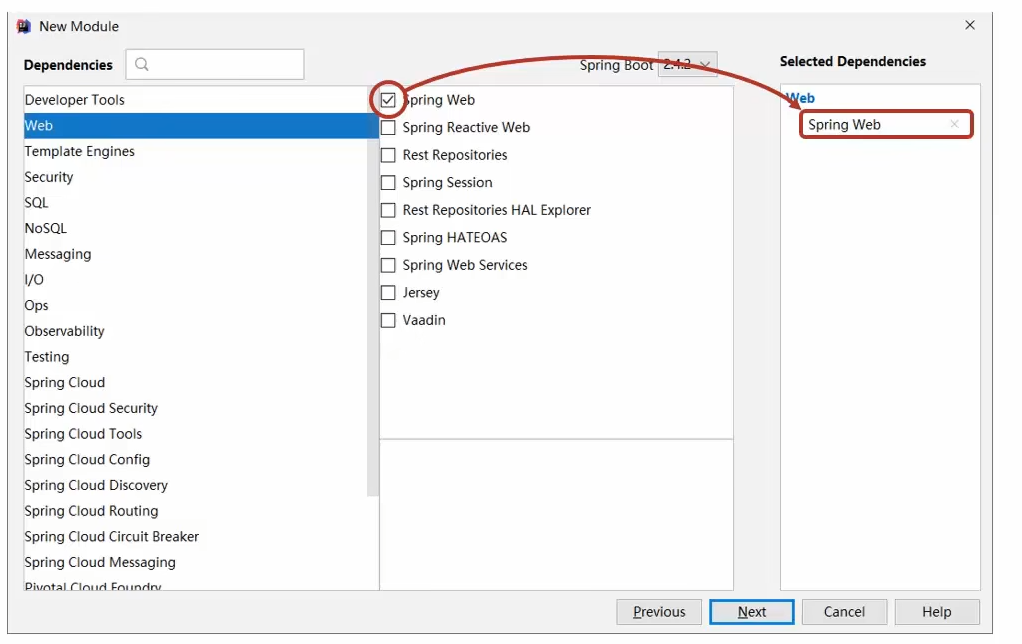Select the Testing category
This screenshot has height=644, width=1022.
tap(196, 357)
